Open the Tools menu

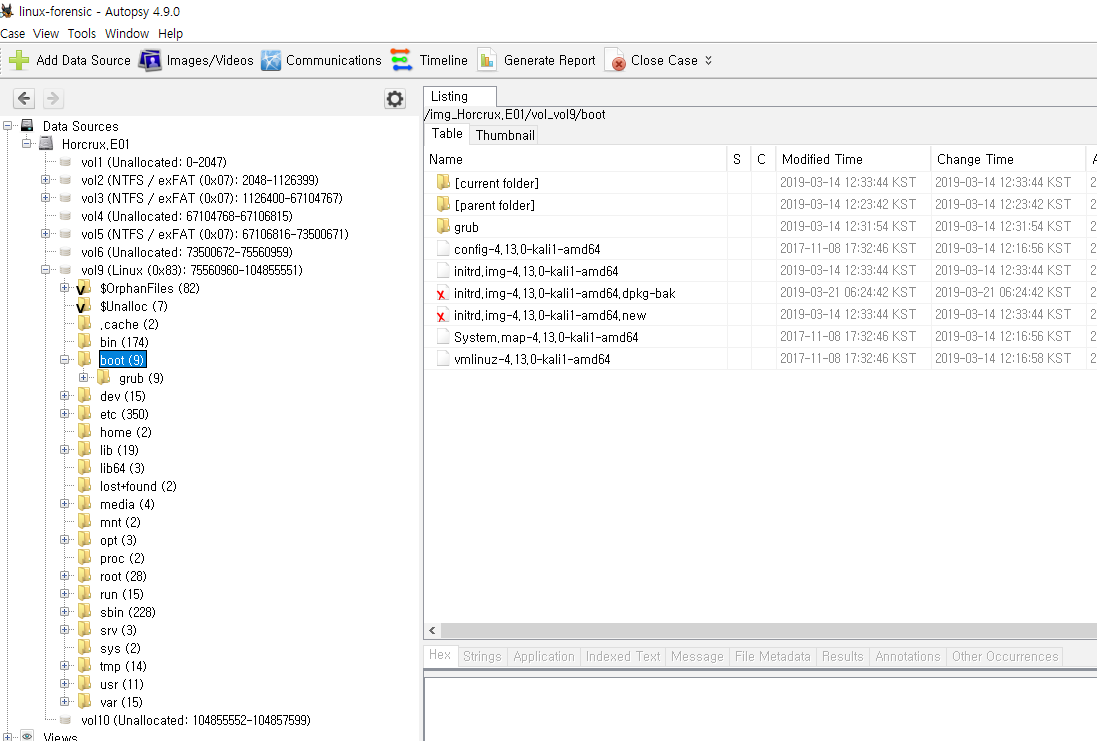[82, 34]
